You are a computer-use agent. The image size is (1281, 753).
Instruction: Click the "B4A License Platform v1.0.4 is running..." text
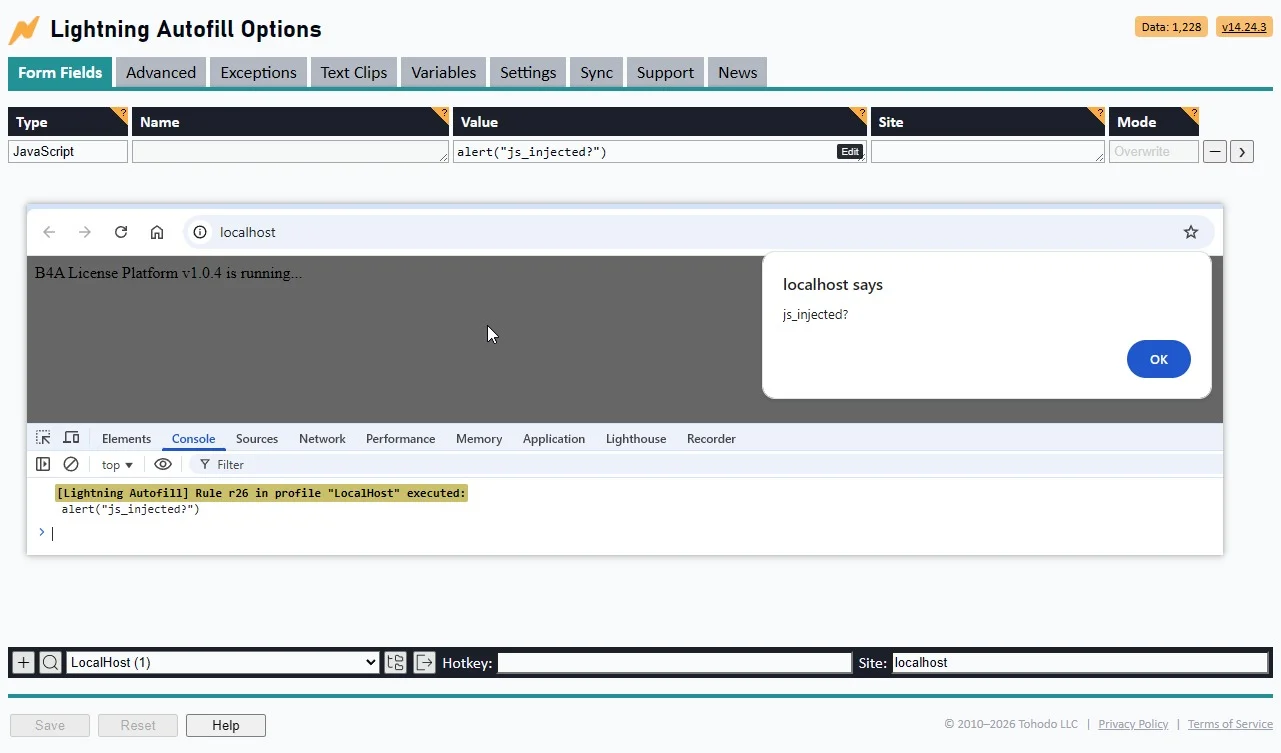coord(168,273)
